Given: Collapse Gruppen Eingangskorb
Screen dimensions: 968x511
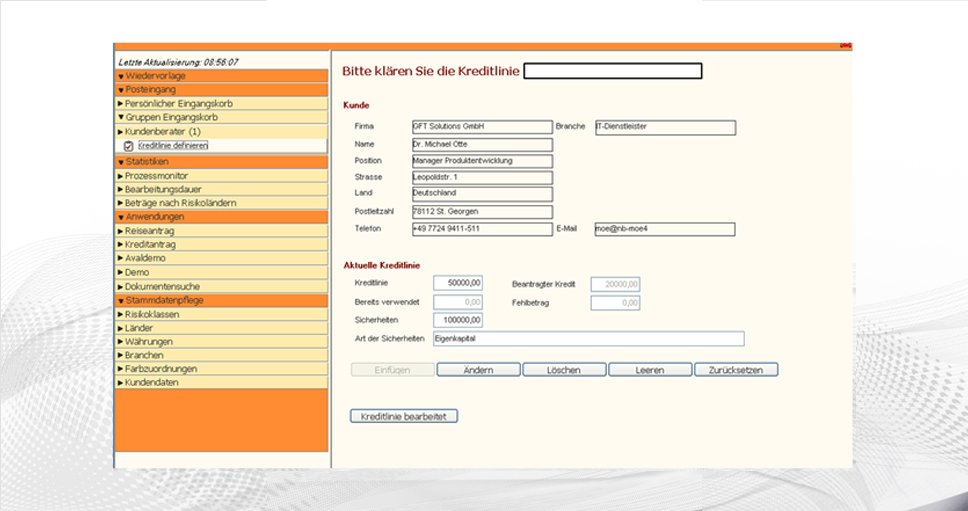Looking at the screenshot, I should [221, 117].
